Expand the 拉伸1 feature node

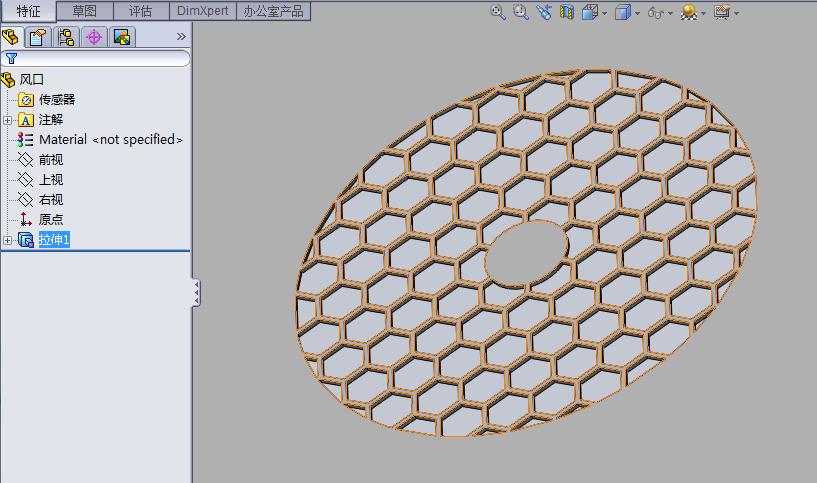7,240
